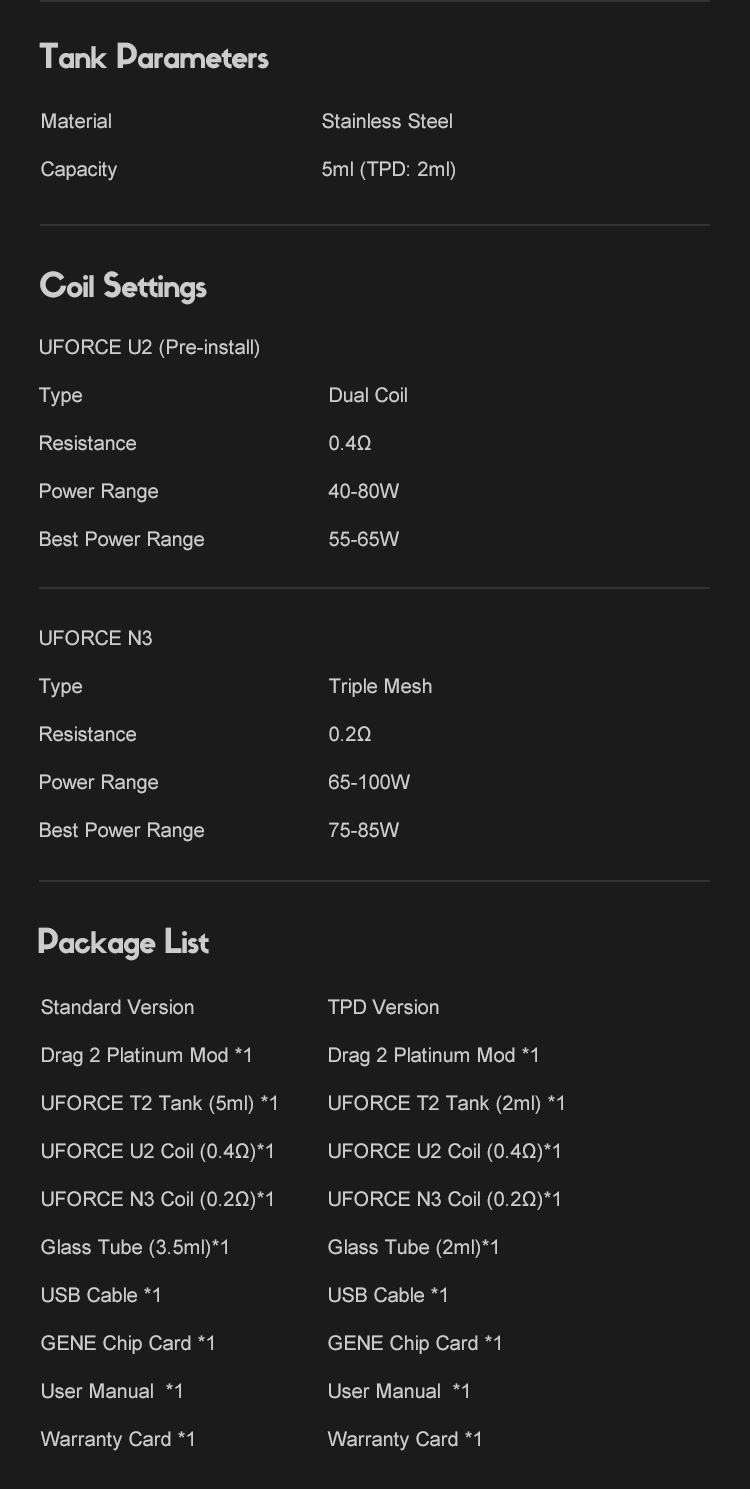Click the TPD Version column header
The width and height of the screenshot is (750, 1489).
[x=384, y=1007]
